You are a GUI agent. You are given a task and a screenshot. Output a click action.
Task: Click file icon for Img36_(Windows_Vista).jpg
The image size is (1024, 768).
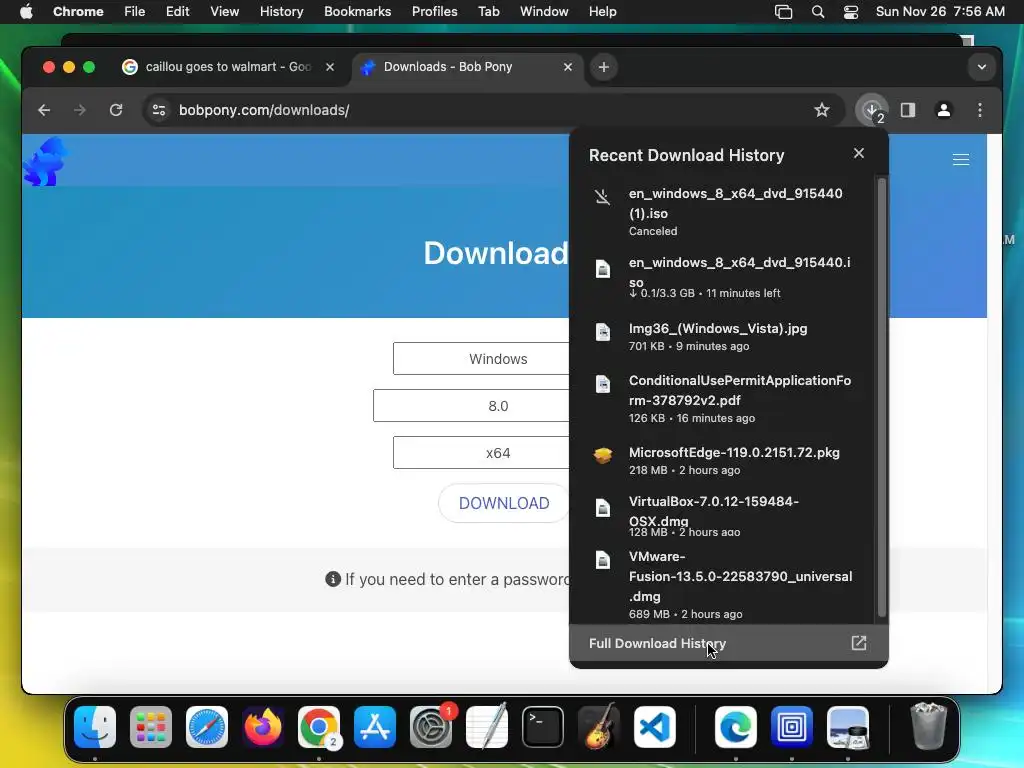tap(603, 332)
